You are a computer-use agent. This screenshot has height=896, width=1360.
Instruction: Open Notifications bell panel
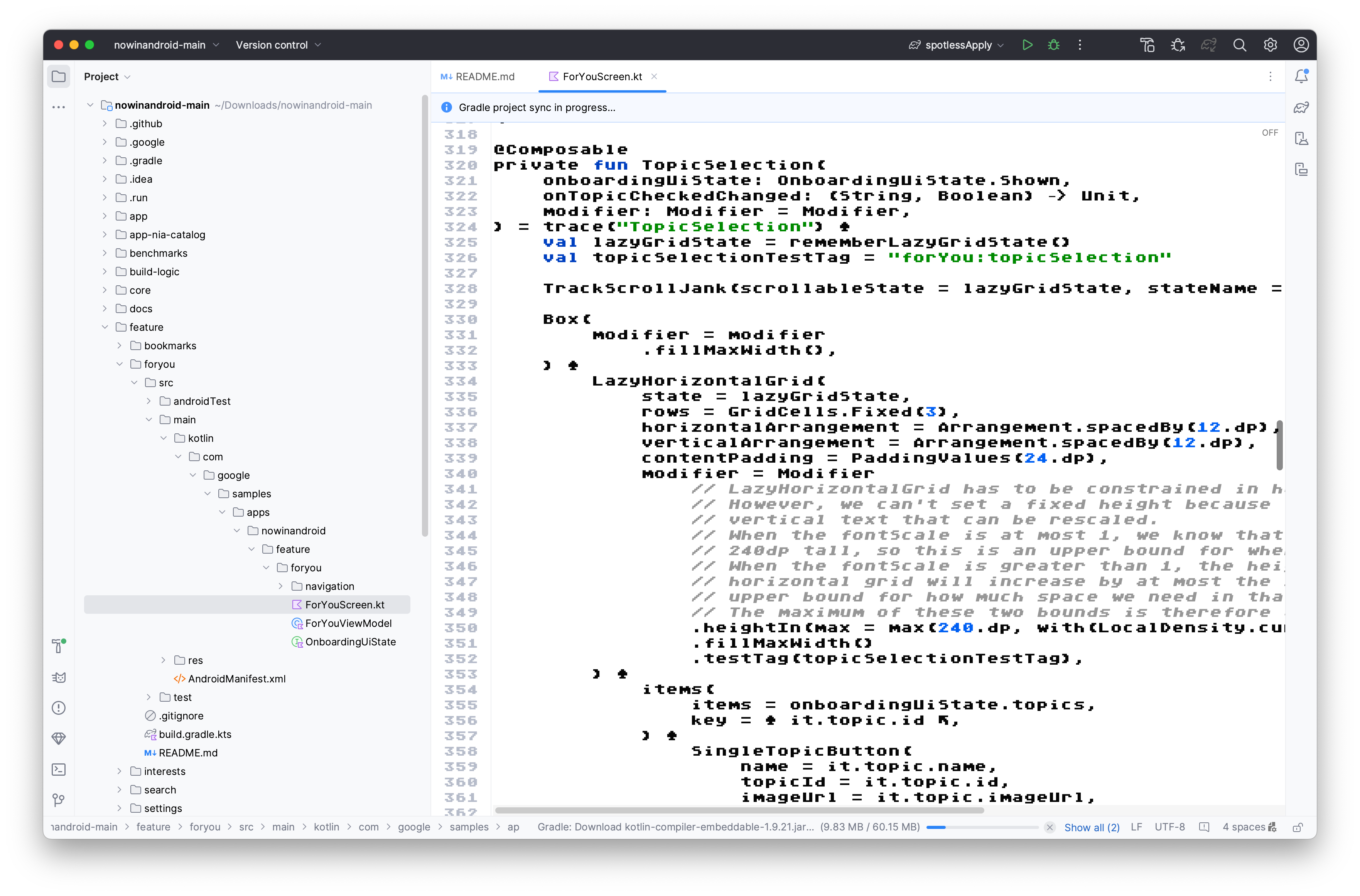click(x=1301, y=76)
